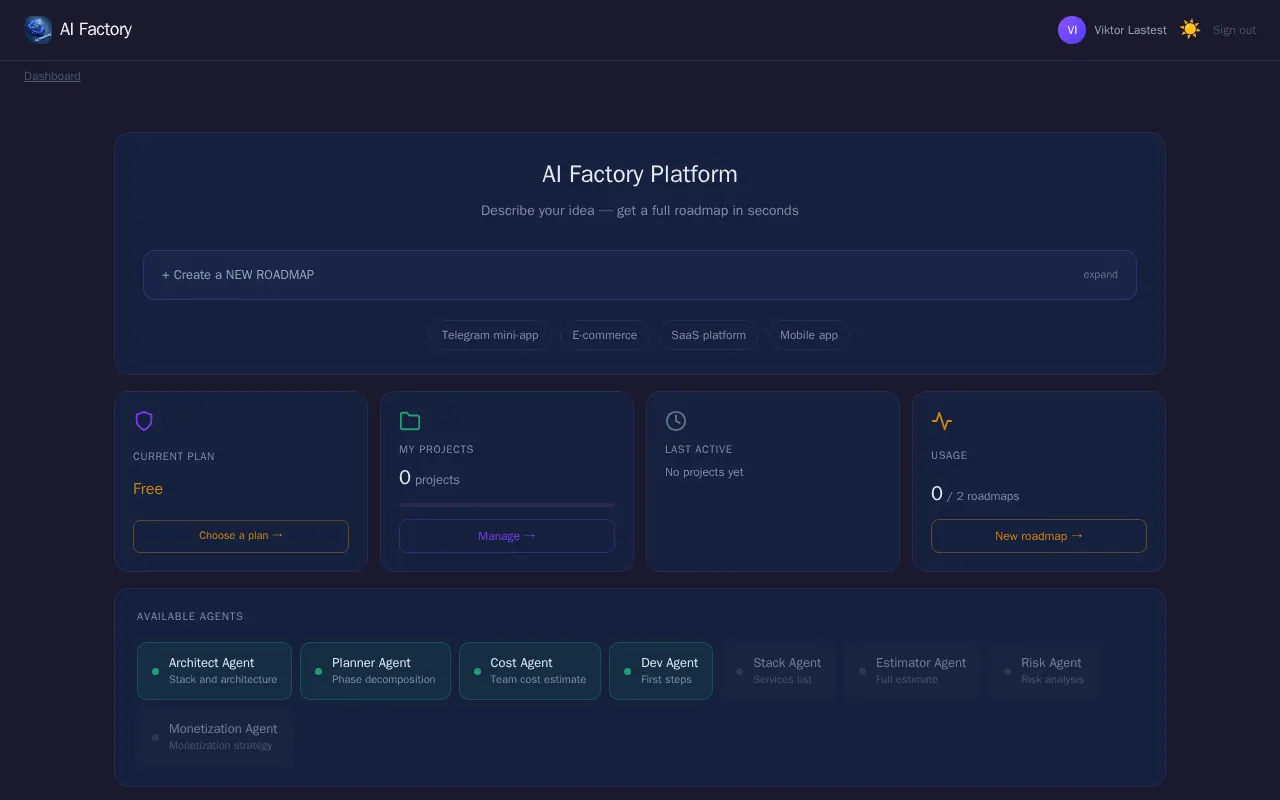Viewport: 1280px width, 800px height.
Task: Click the 0 / 2 roadmaps usage value
Action: (975, 494)
